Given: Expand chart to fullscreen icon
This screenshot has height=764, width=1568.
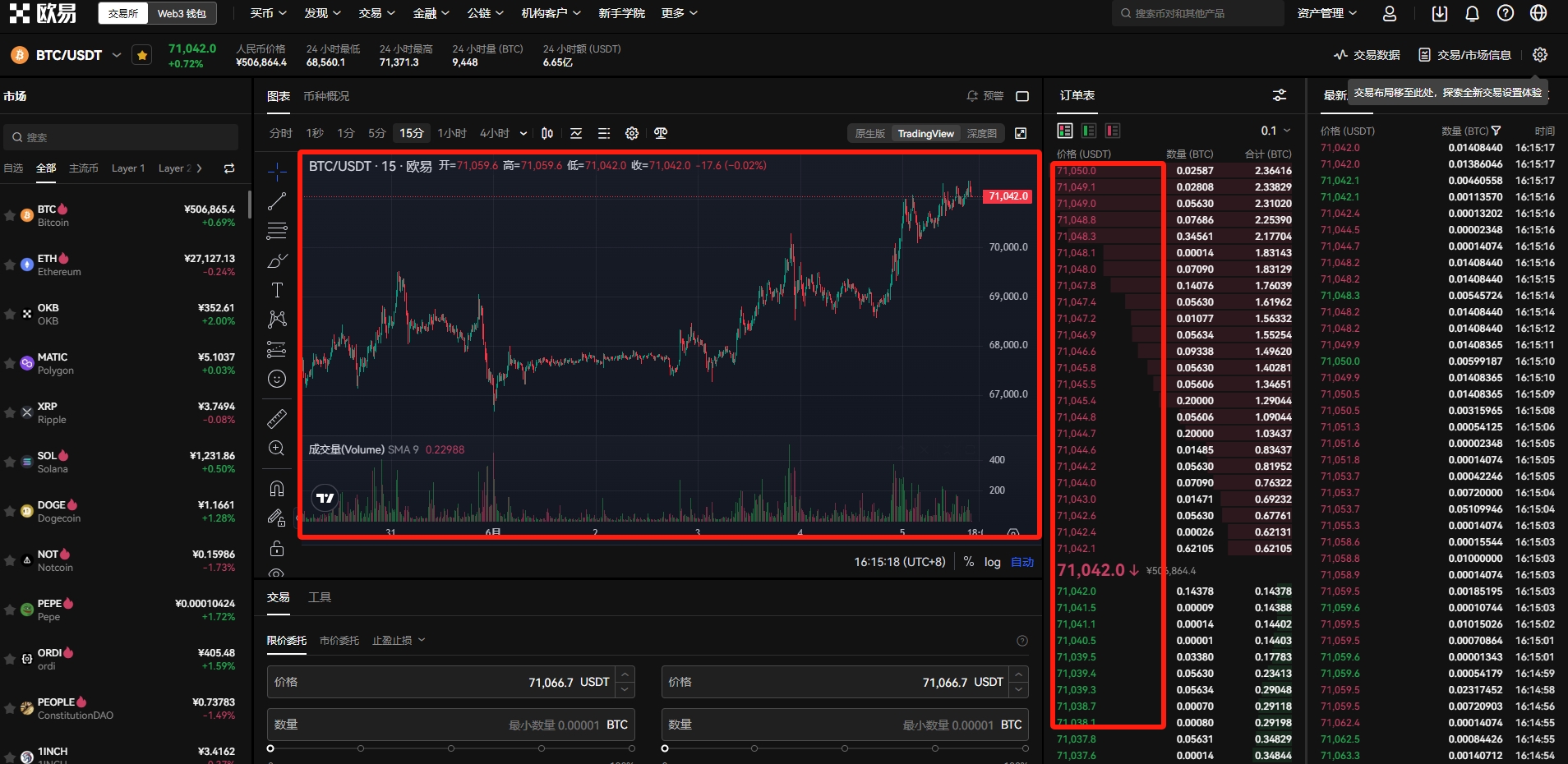Looking at the screenshot, I should (x=1021, y=133).
